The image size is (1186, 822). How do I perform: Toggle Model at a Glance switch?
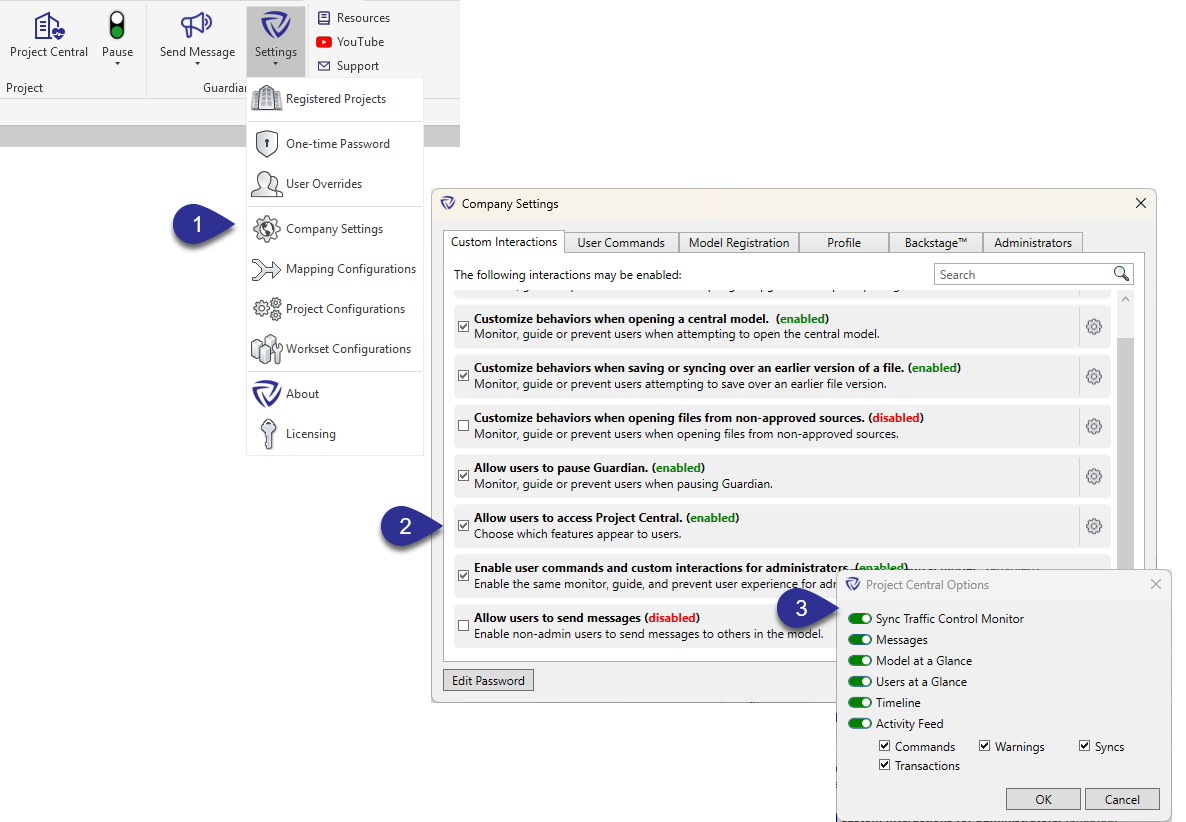[860, 661]
